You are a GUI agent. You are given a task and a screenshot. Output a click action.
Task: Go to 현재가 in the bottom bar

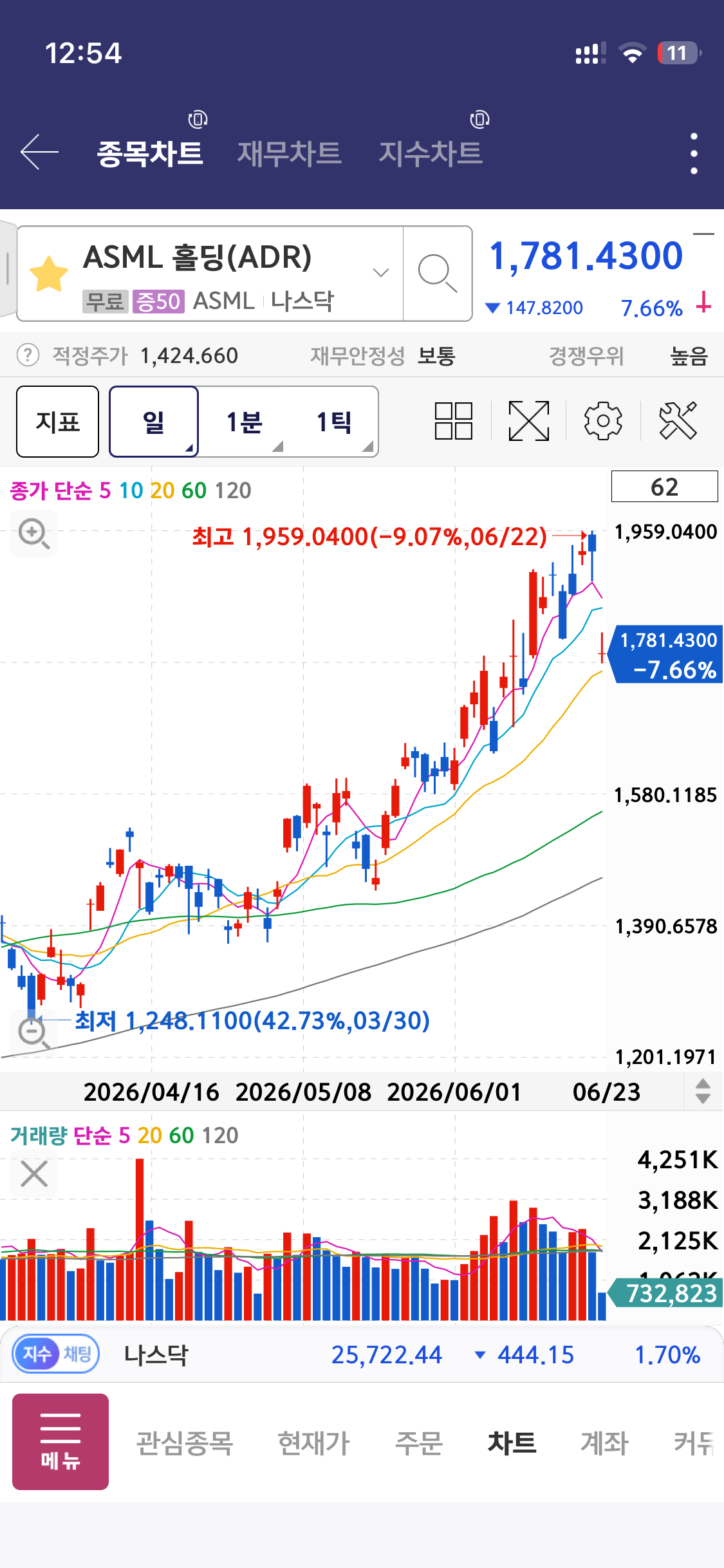coord(314,1443)
